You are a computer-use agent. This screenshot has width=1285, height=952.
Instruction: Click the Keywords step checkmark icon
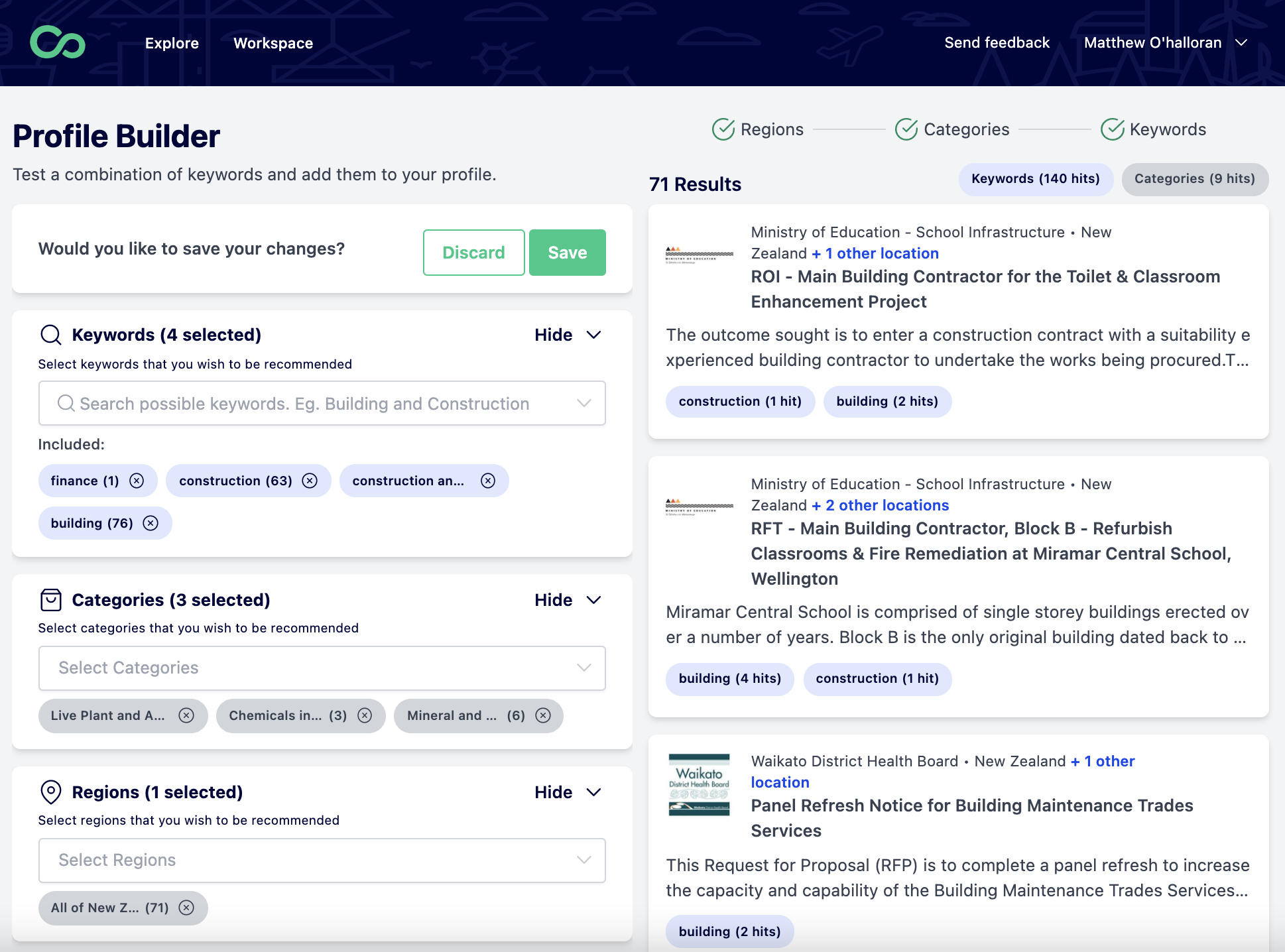tap(1113, 129)
